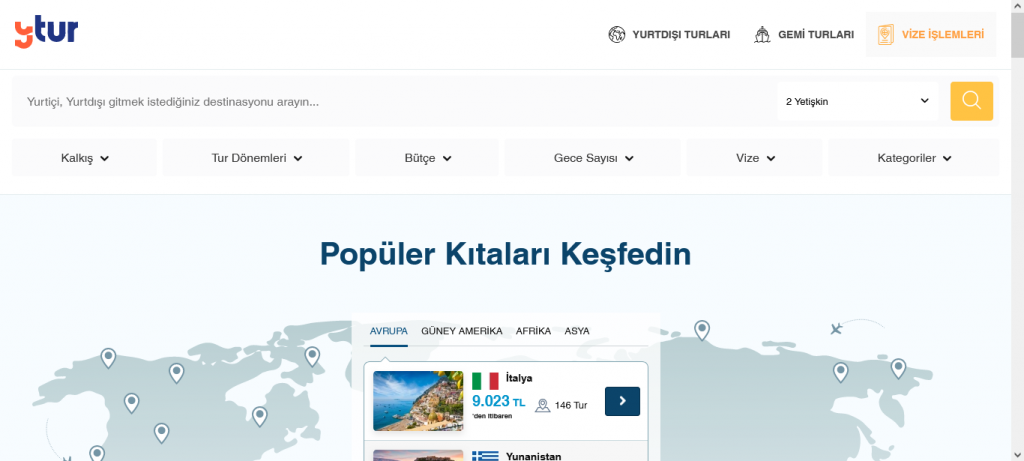This screenshot has height=461, width=1024.
Task: Click the map pin above the continent tabs
Action: (x=702, y=329)
